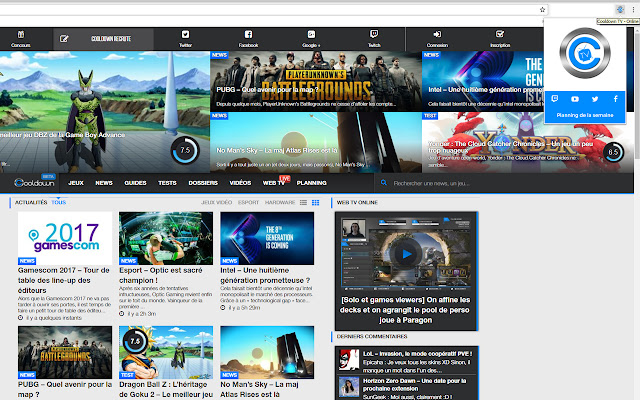Click the Facebook icon in extension popup
The image size is (640, 400).
click(x=616, y=99)
